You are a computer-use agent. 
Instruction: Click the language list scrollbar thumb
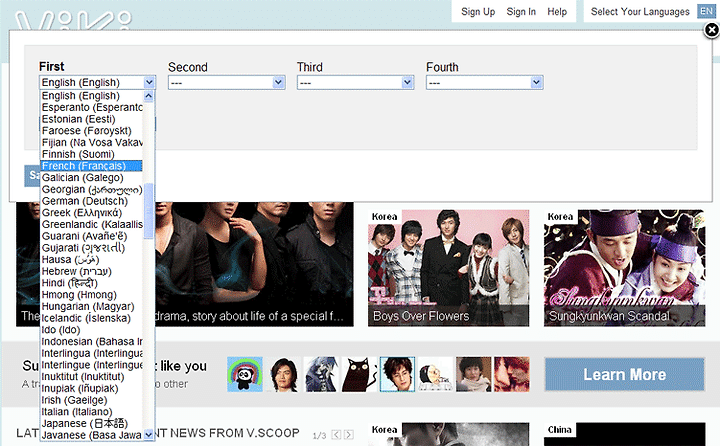148,211
